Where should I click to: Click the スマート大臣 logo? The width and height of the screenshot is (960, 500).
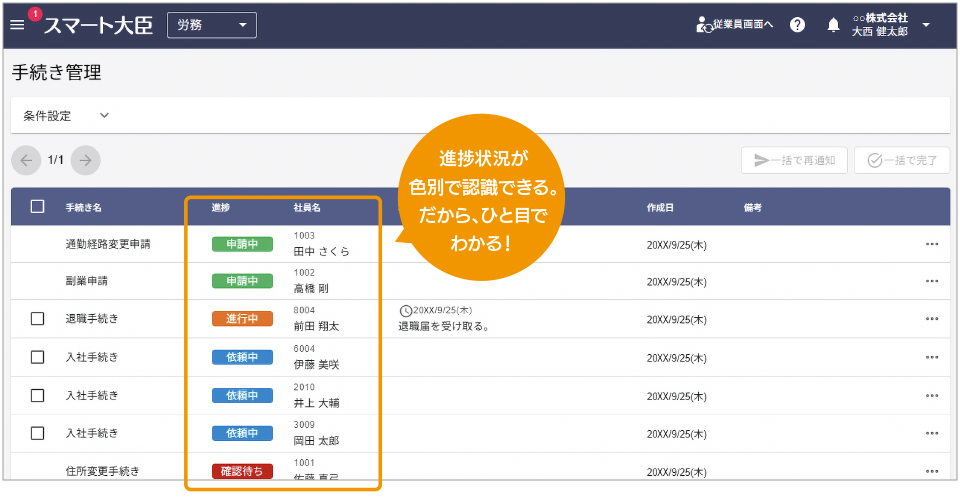tap(98, 25)
